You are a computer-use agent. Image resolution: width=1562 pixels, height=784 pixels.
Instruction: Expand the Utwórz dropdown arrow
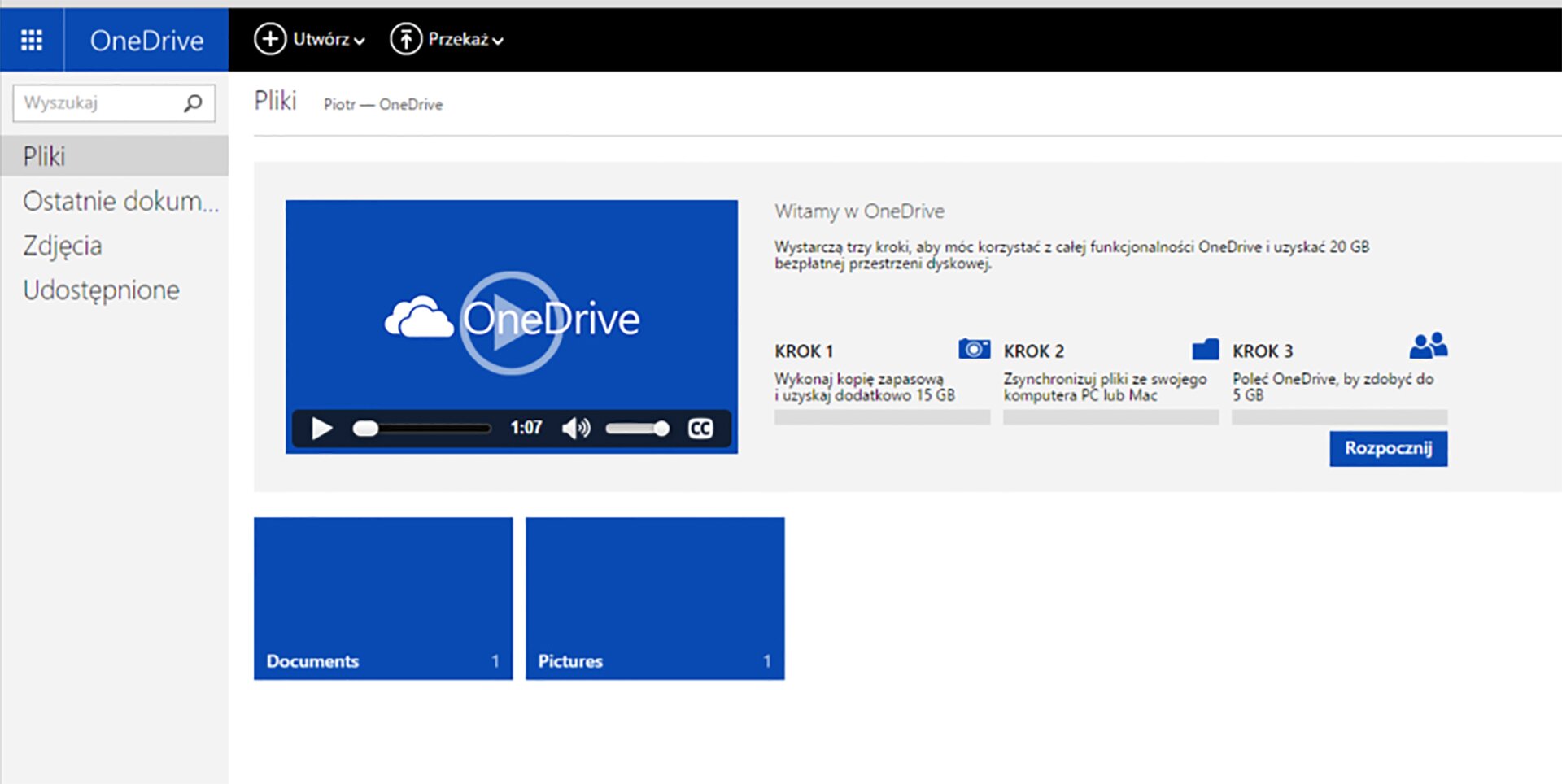point(360,41)
